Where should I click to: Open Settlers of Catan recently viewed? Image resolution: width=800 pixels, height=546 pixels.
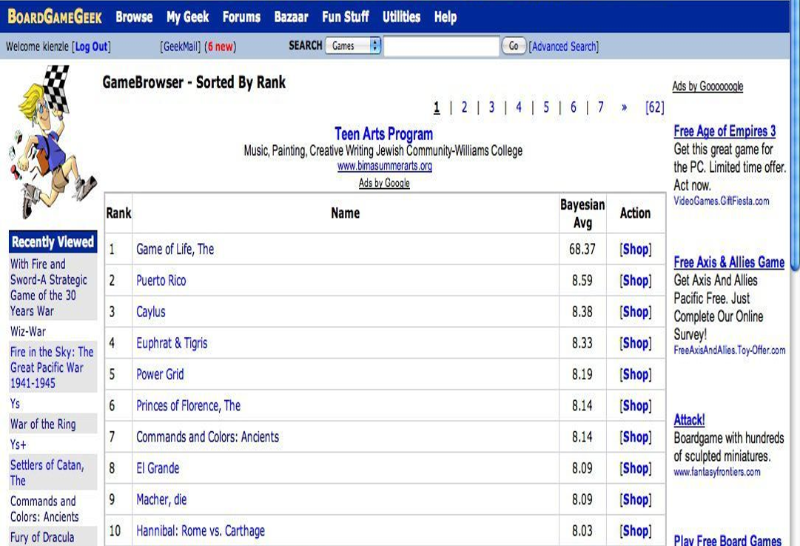click(x=47, y=473)
